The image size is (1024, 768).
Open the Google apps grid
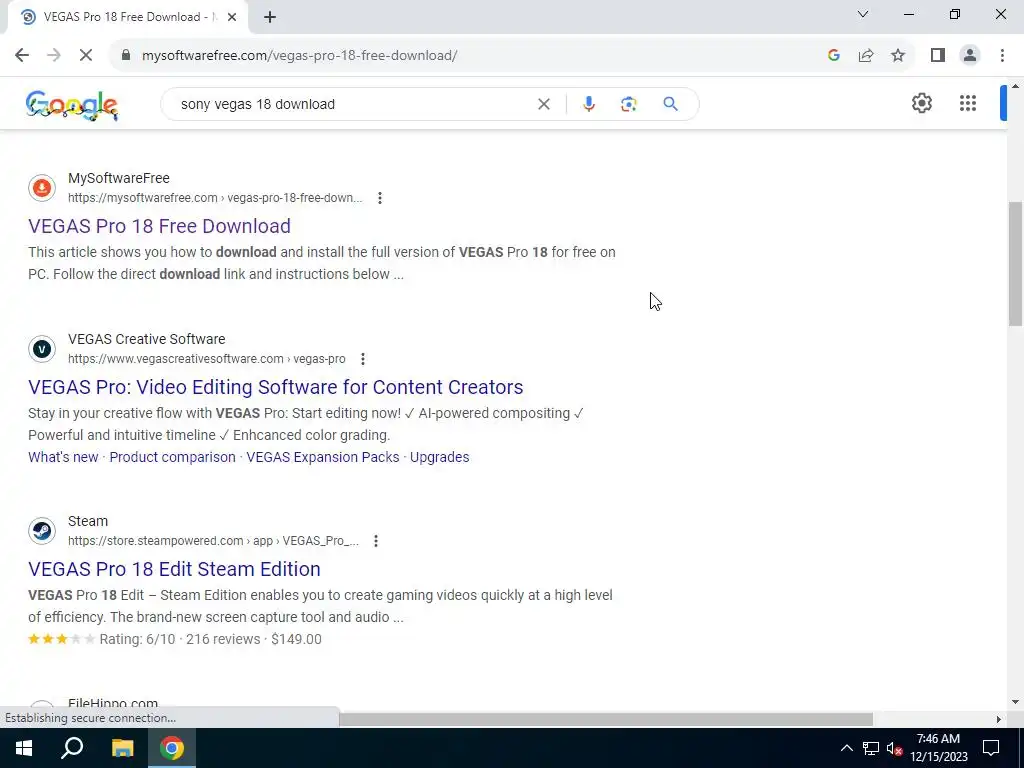(x=968, y=103)
